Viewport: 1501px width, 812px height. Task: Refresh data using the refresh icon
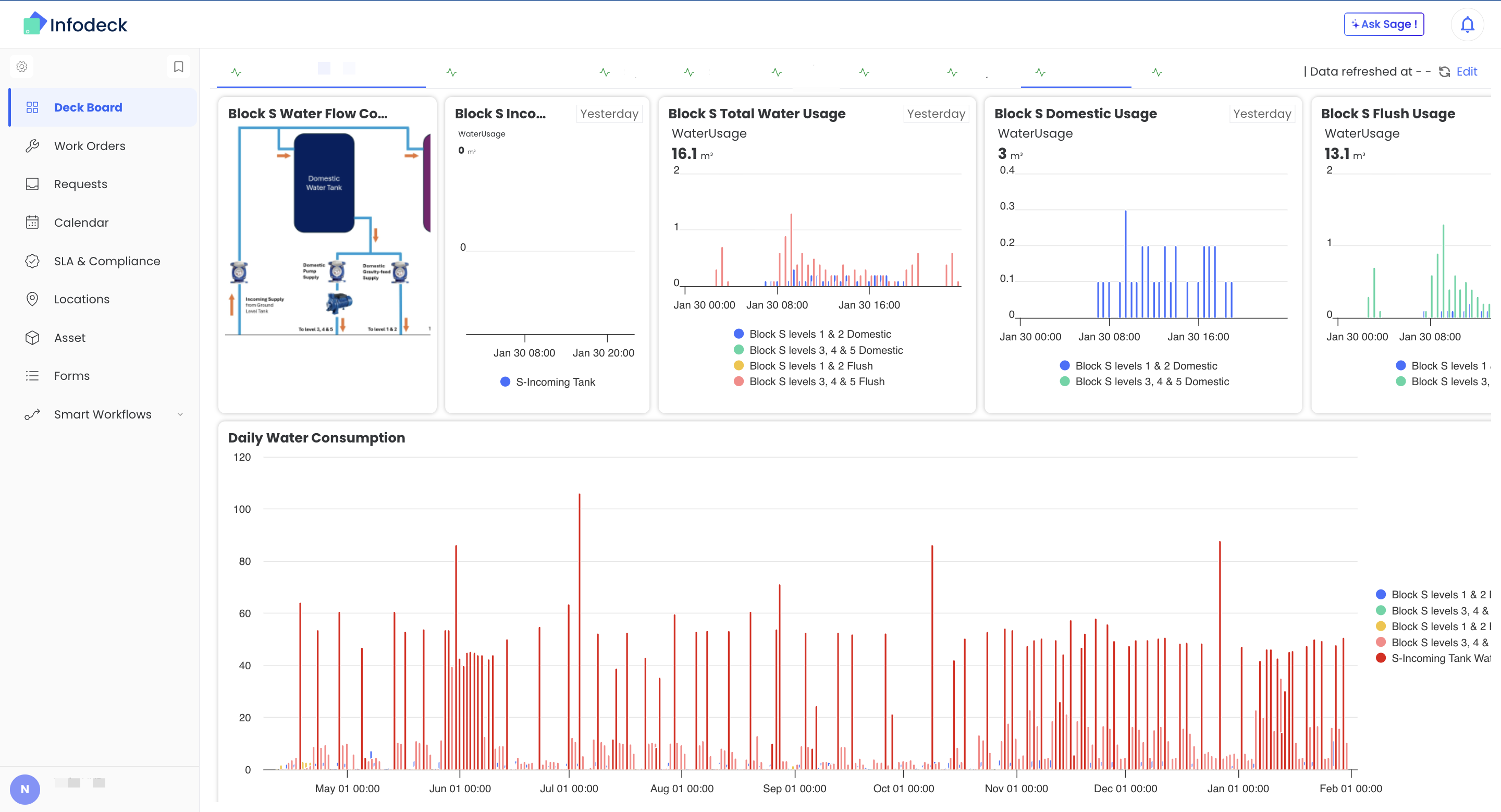[x=1445, y=71]
